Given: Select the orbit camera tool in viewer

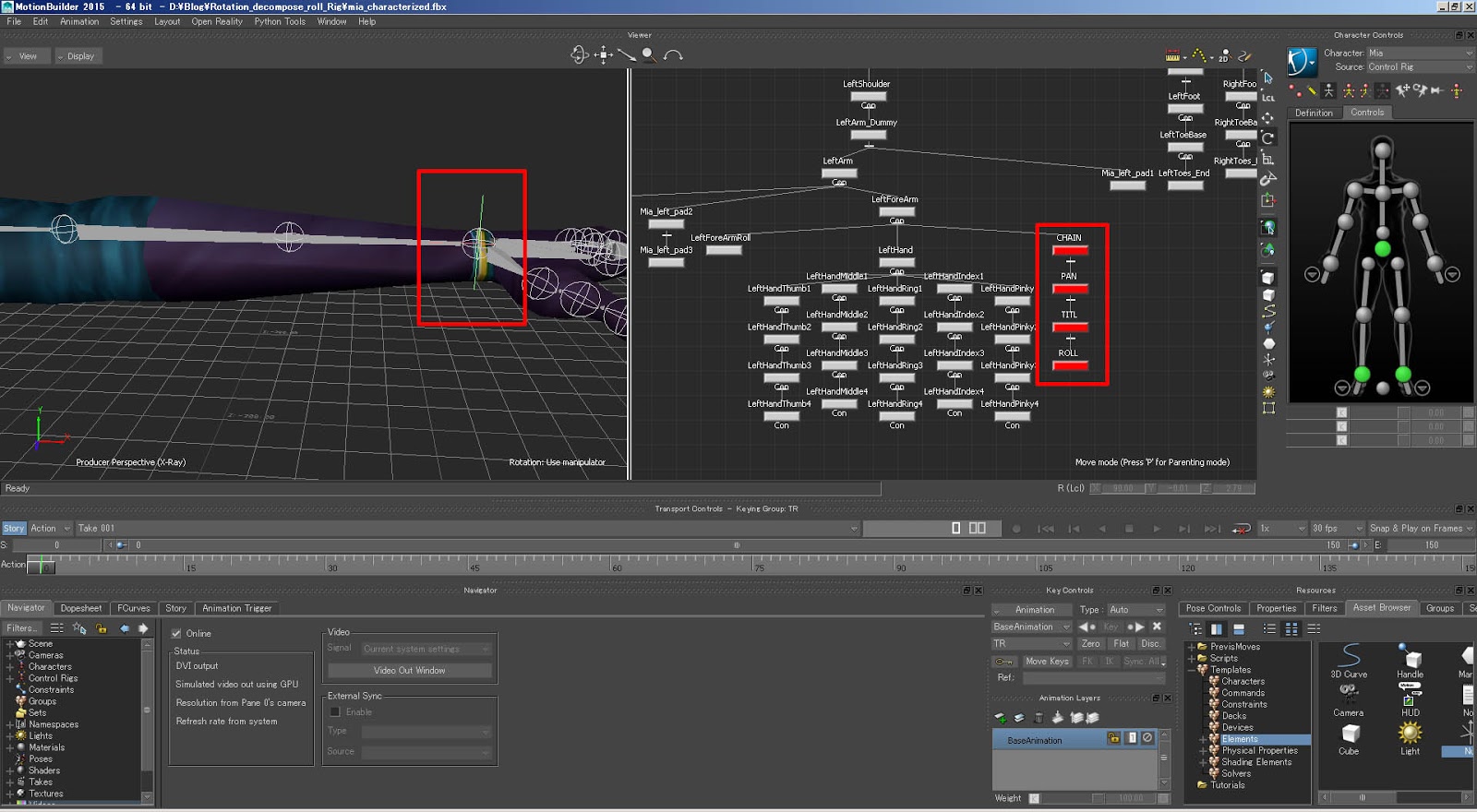Looking at the screenshot, I should pos(579,55).
